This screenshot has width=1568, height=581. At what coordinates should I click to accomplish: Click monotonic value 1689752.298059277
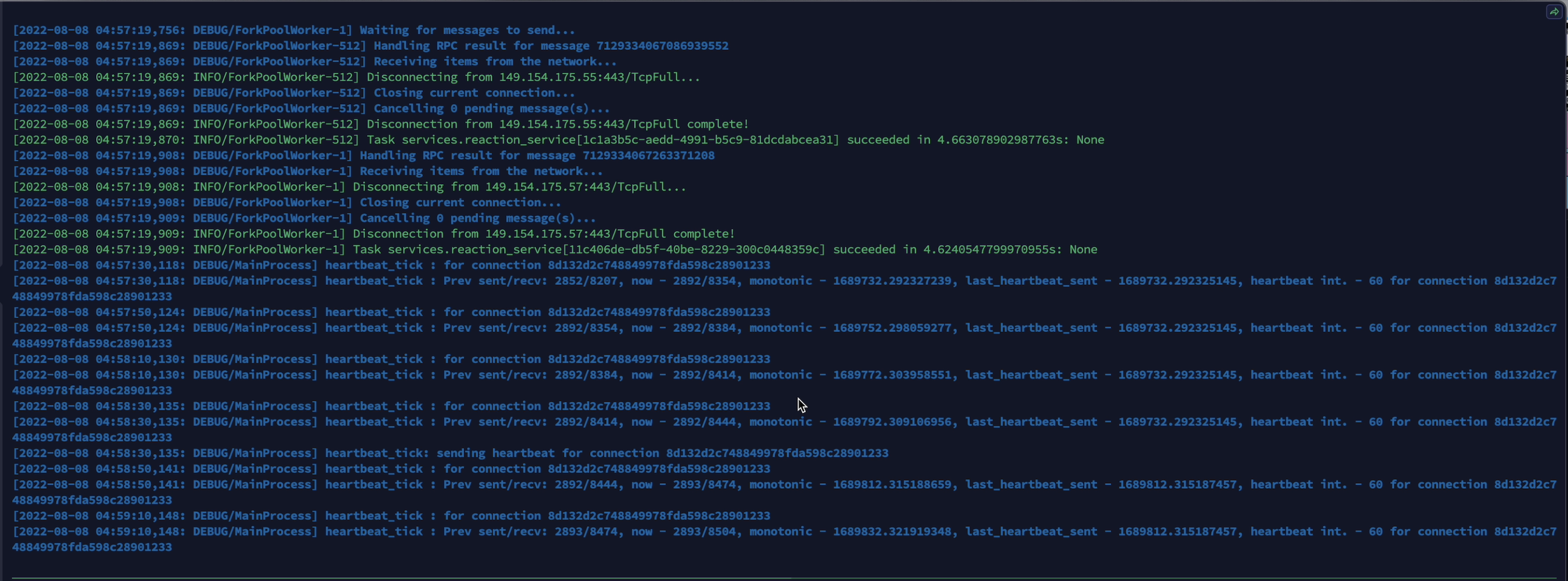pyautogui.click(x=892, y=327)
